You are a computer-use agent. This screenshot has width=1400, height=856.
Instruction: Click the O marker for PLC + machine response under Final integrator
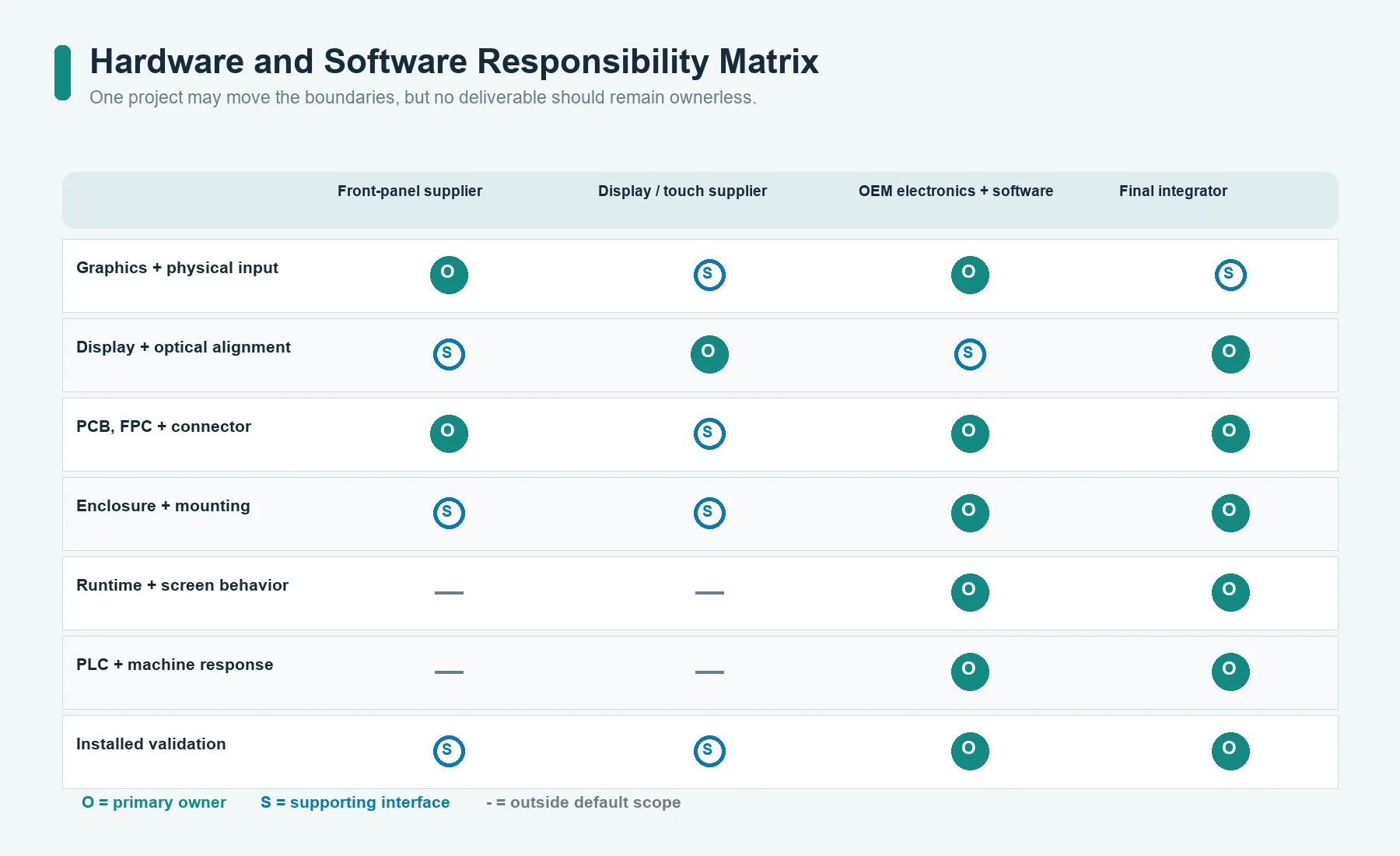click(1230, 672)
